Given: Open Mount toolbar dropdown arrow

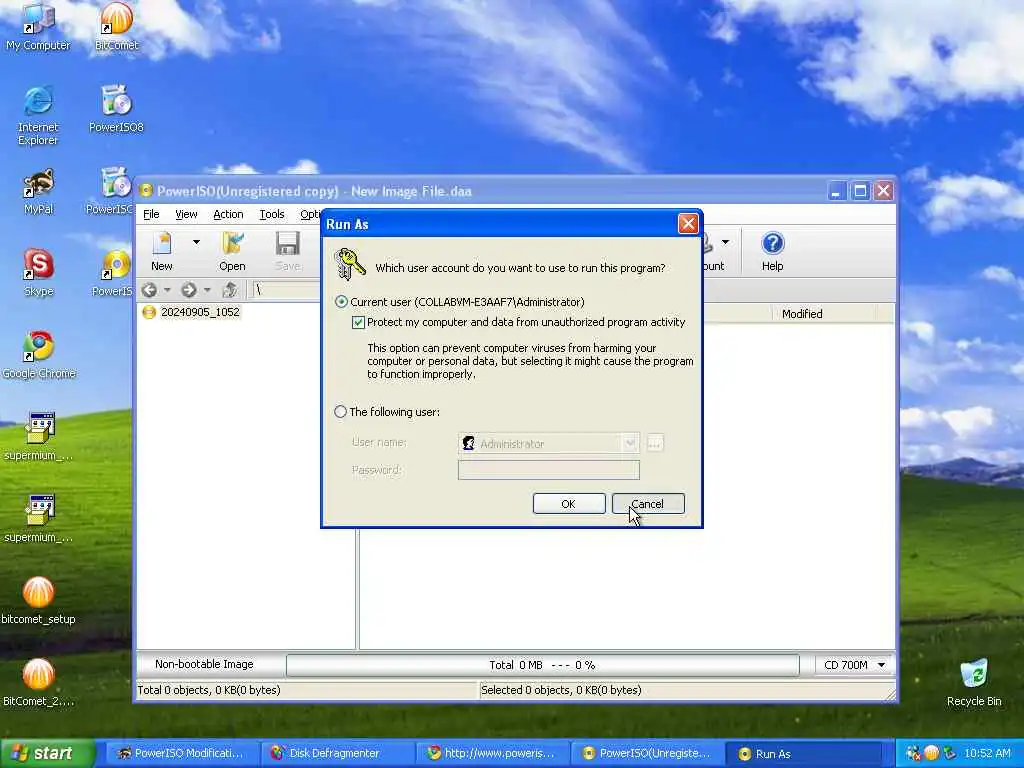Looking at the screenshot, I should pos(725,242).
